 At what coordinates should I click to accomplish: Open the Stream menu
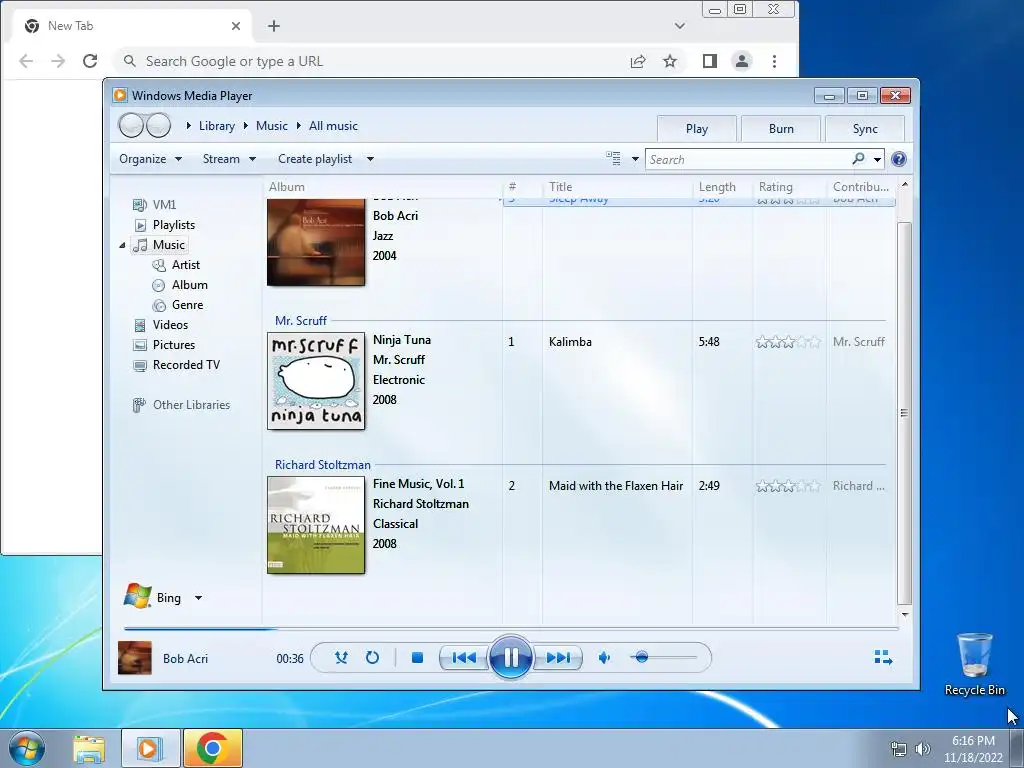click(x=229, y=159)
